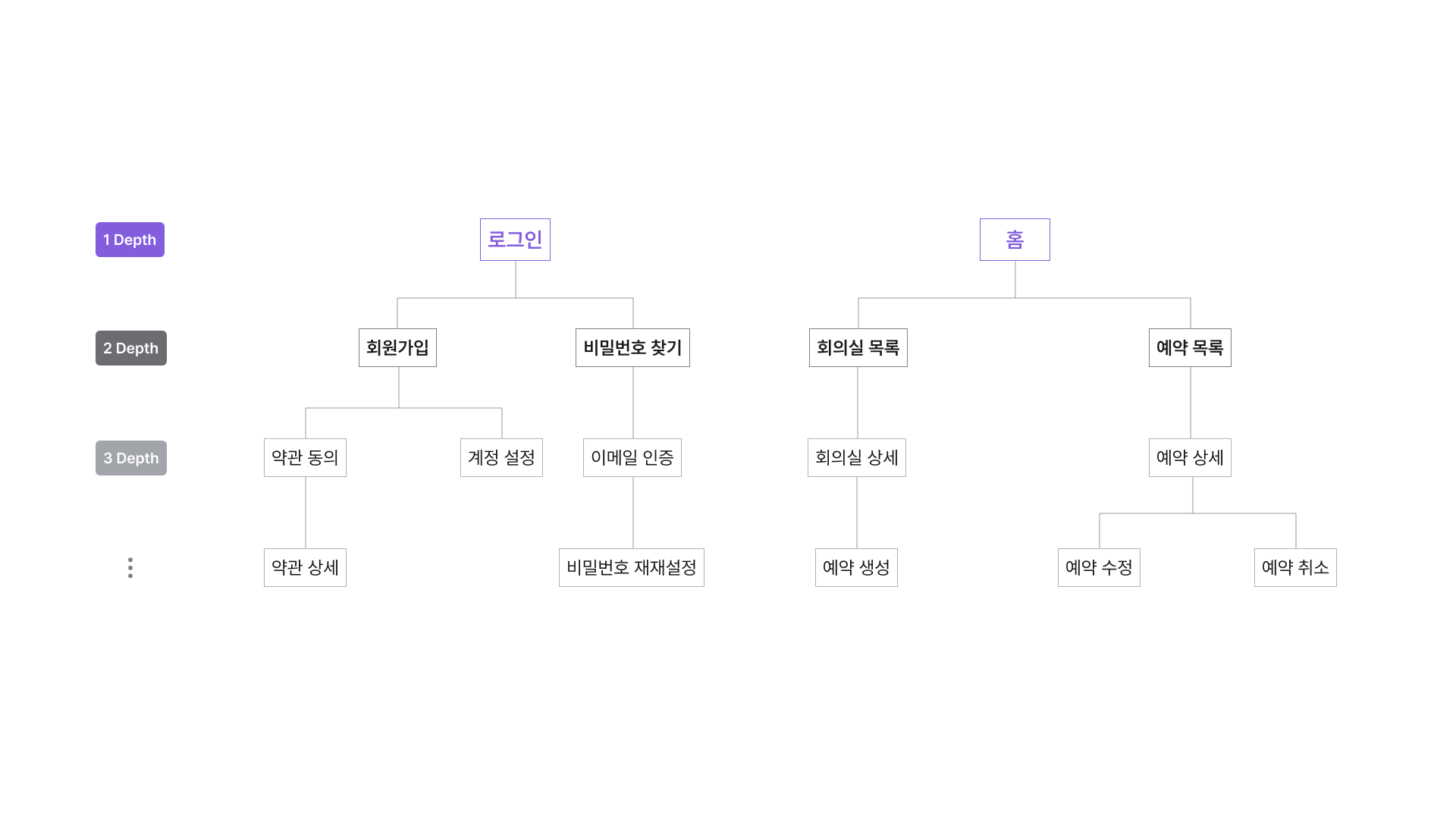Select the 예약 상세 box

pos(1190,458)
